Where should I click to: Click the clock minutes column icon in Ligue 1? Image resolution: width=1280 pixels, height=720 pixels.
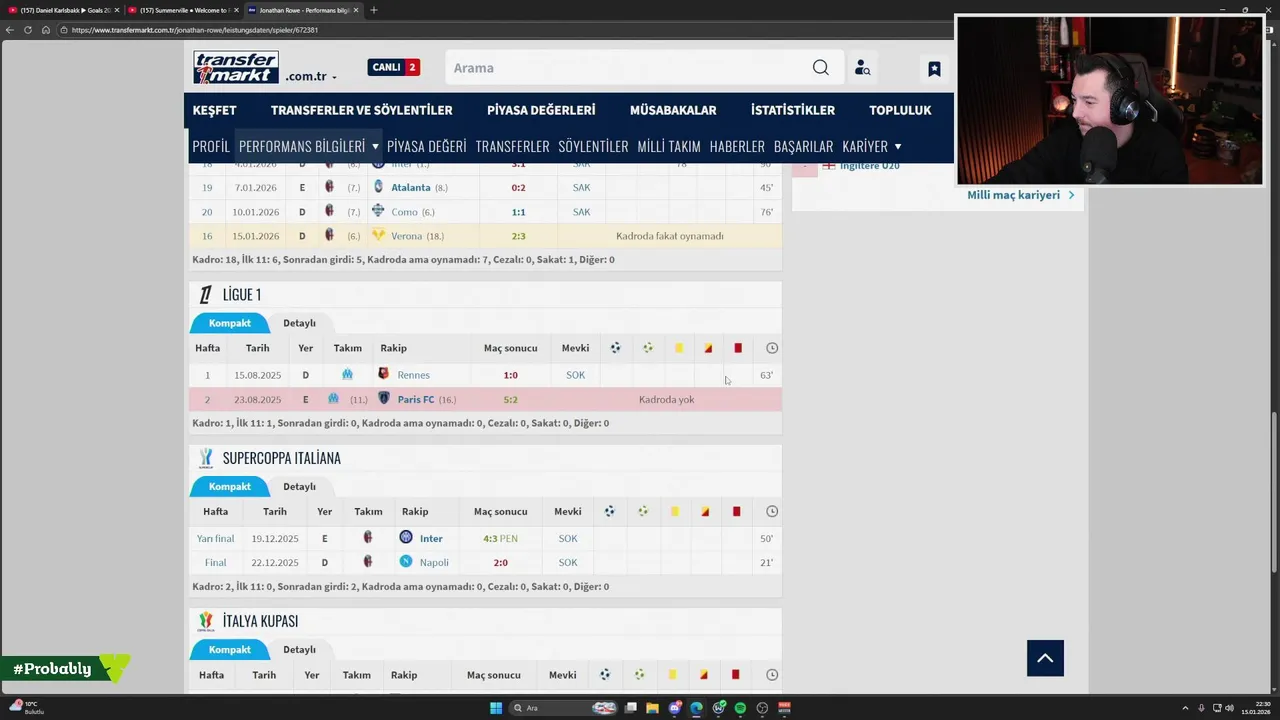772,348
